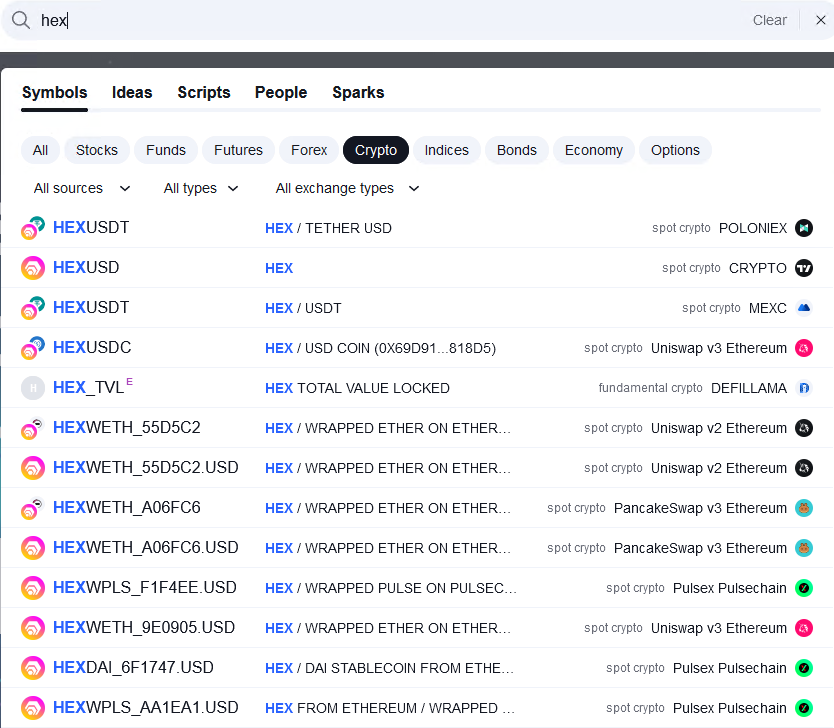Select the Bonds category filter
The image size is (834, 728).
point(517,150)
